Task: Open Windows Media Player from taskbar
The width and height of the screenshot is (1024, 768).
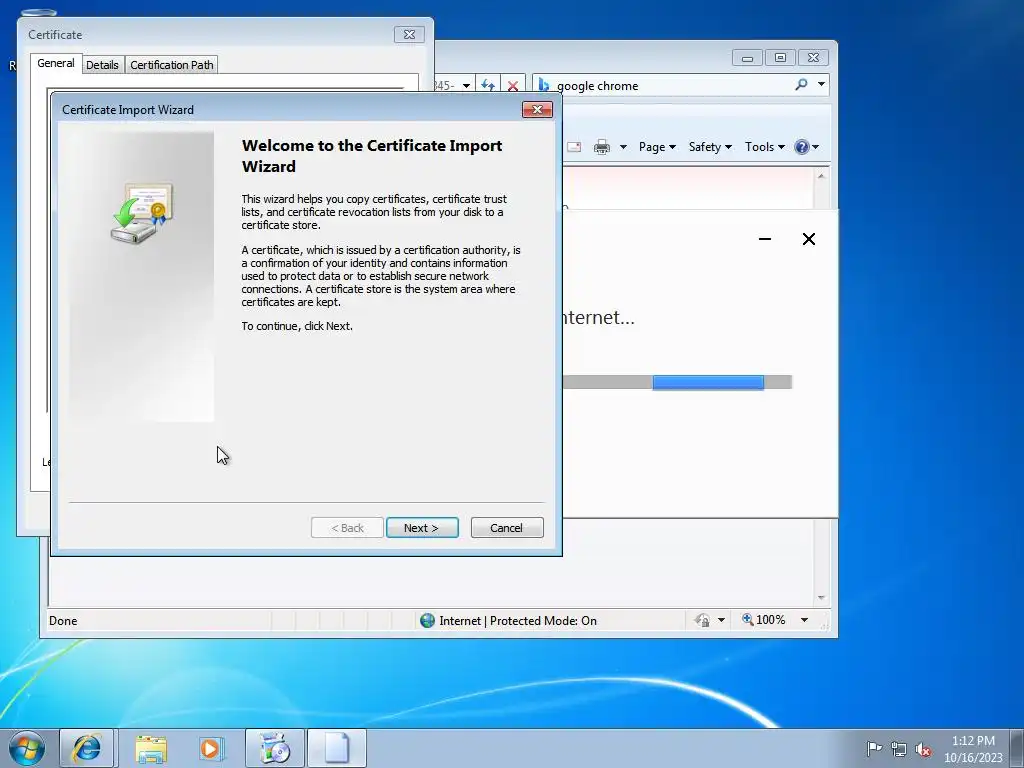Action: [x=212, y=748]
